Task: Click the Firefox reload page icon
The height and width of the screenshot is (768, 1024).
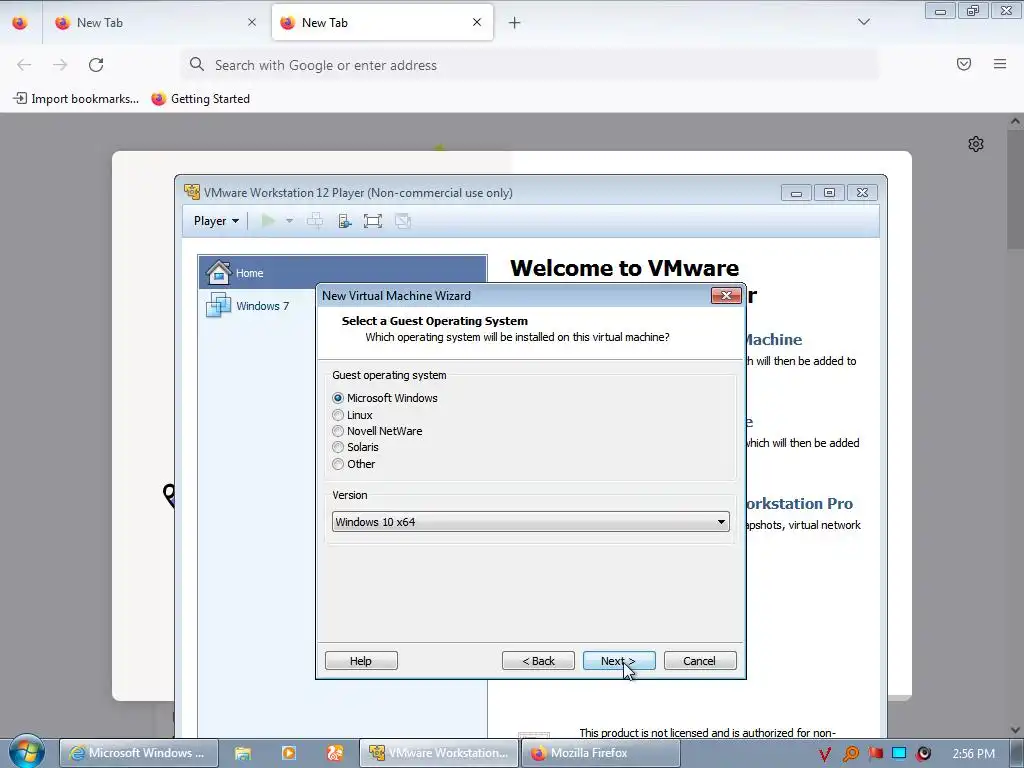Action: point(96,65)
